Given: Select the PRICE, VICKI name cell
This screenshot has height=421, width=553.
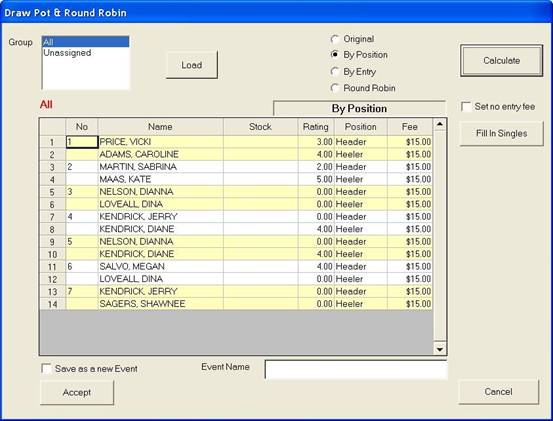Looking at the screenshot, I should point(160,142).
